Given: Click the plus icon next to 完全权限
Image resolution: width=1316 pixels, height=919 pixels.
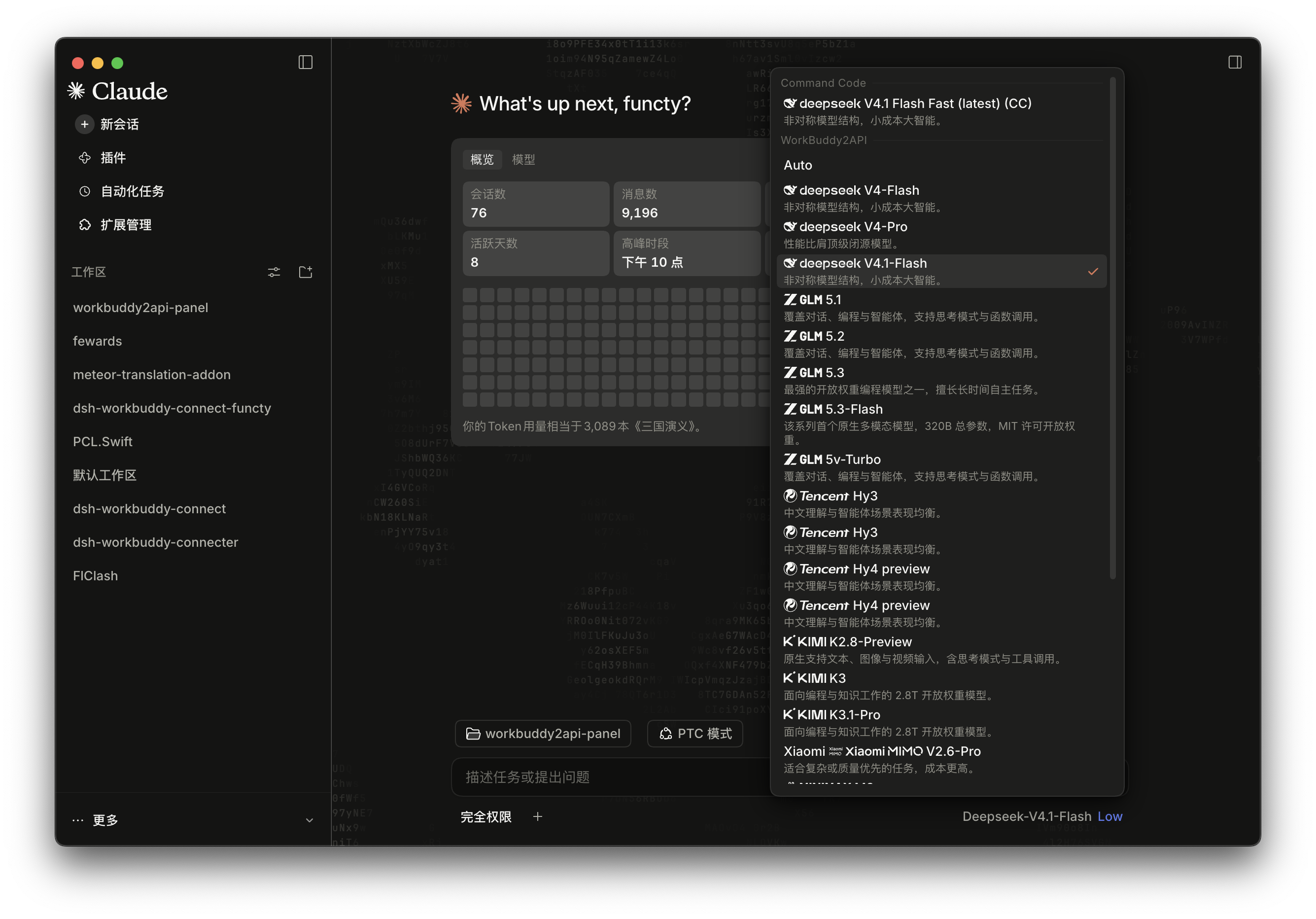Looking at the screenshot, I should (x=537, y=816).
